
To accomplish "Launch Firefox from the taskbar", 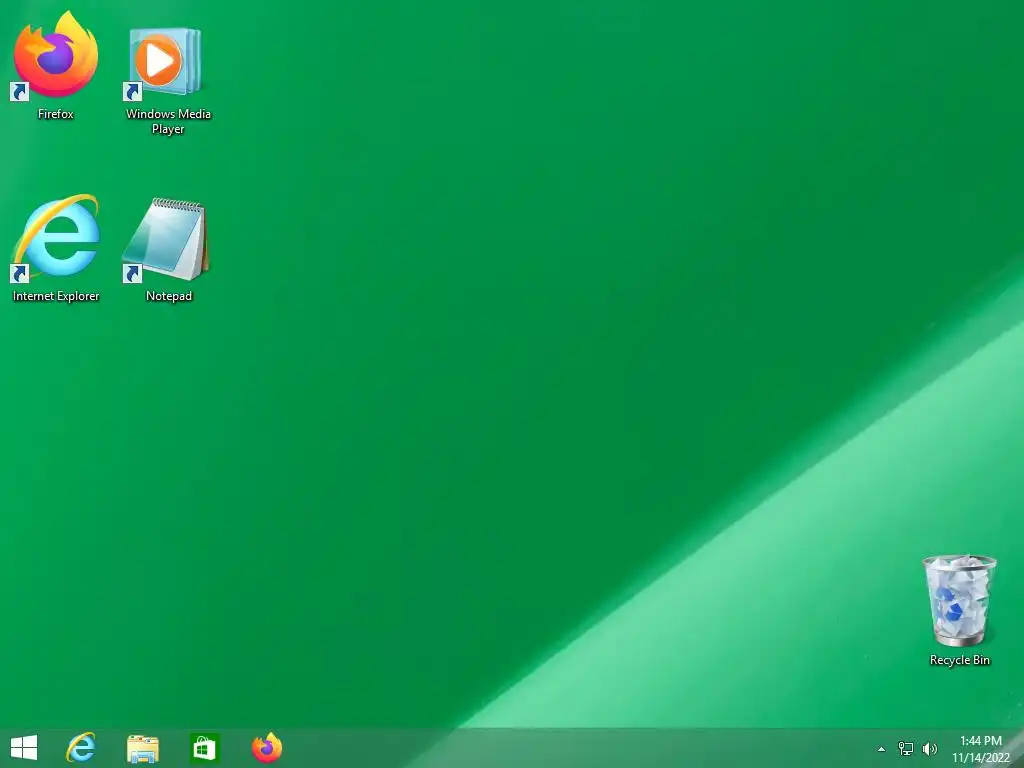I will point(266,748).
